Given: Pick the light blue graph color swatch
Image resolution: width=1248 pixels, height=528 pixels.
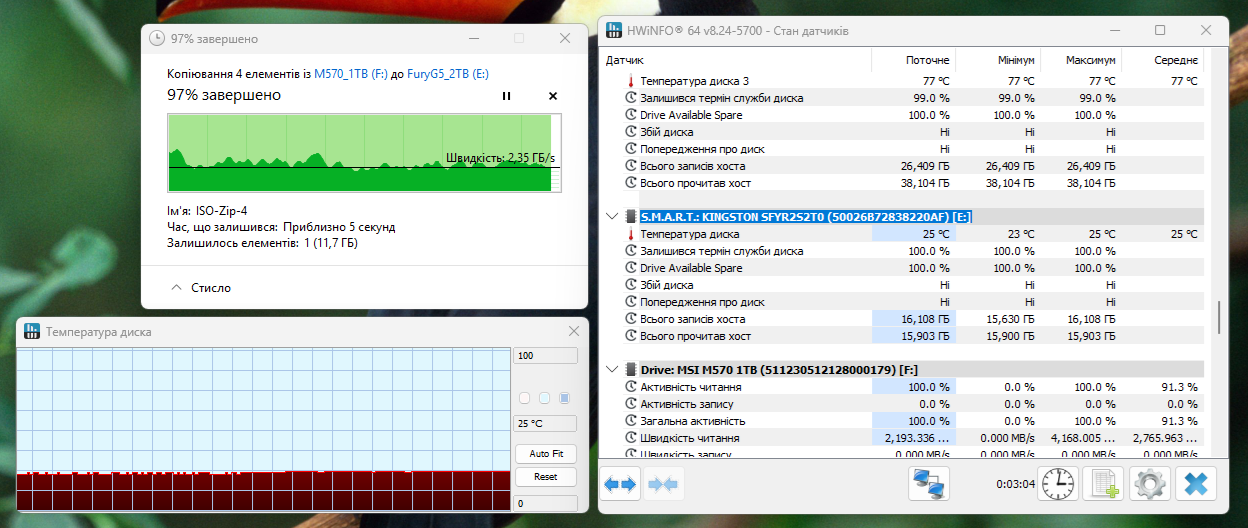Looking at the screenshot, I should point(544,398).
